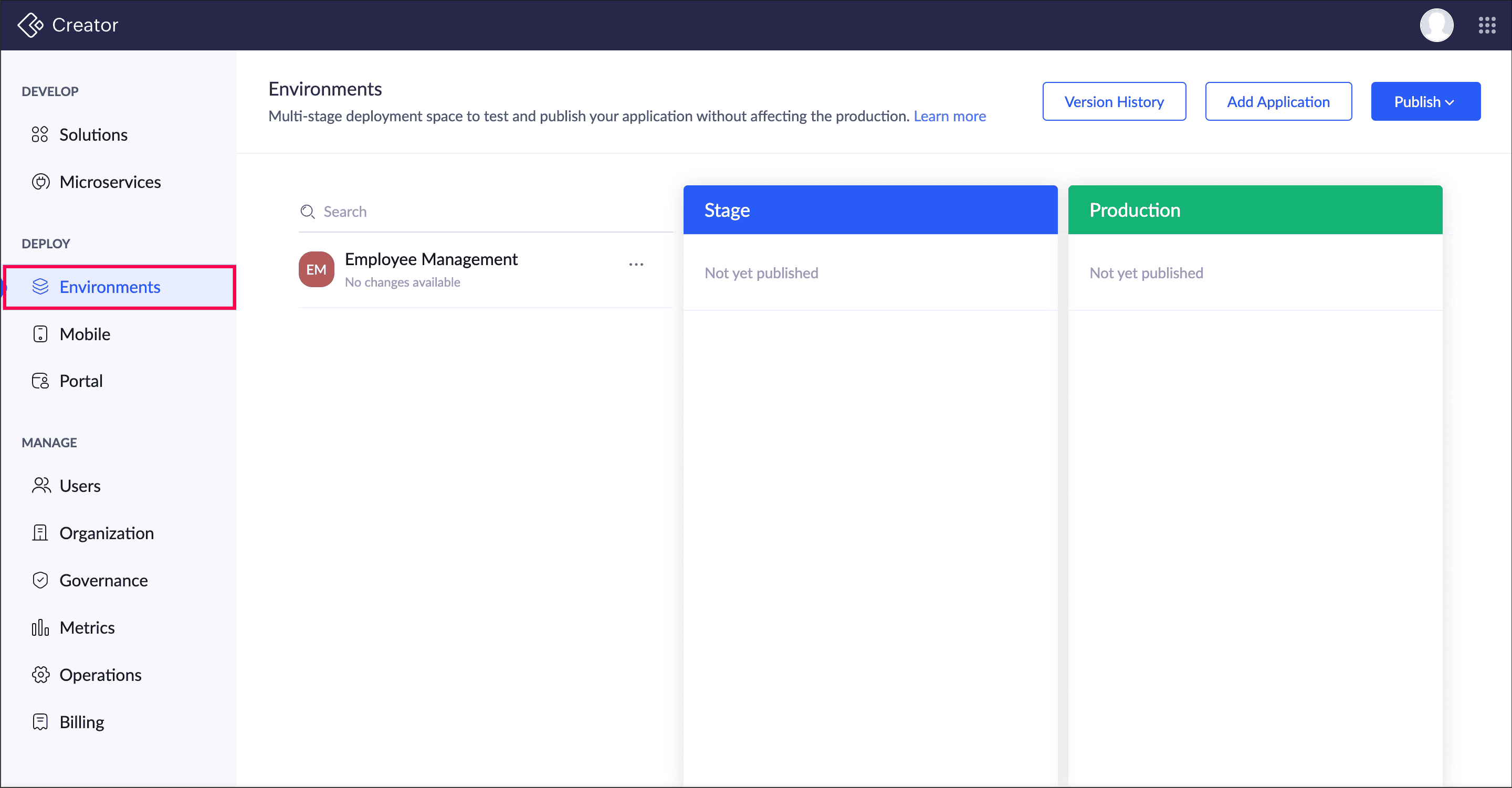Click the Microservices sidebar icon
Screen dimensions: 1512x788
click(40, 182)
